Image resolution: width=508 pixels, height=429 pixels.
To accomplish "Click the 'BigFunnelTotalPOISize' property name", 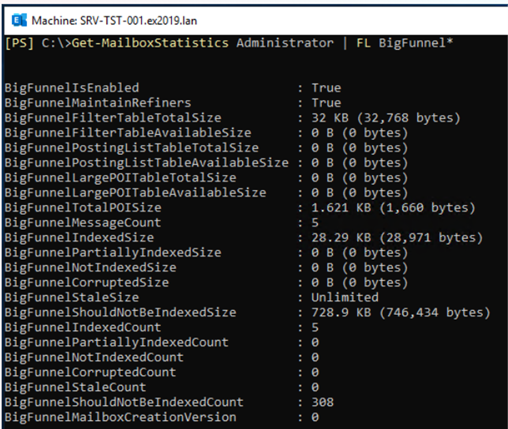I will (83, 208).
